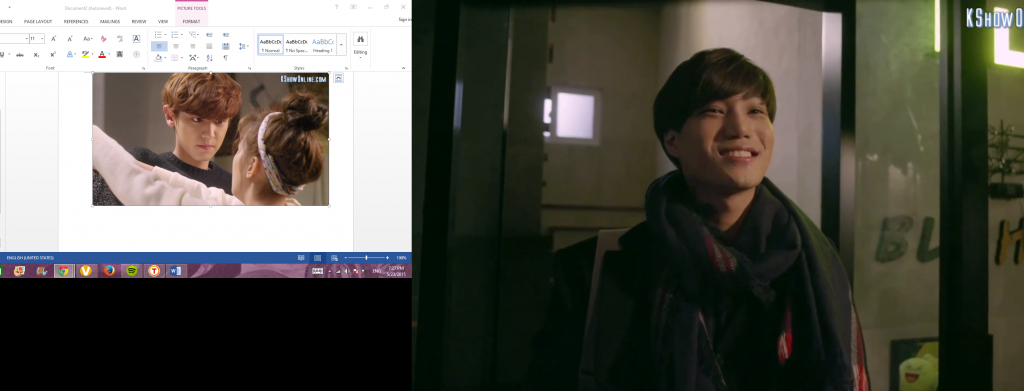Open the Picture Tools FORMAT tab

click(191, 22)
